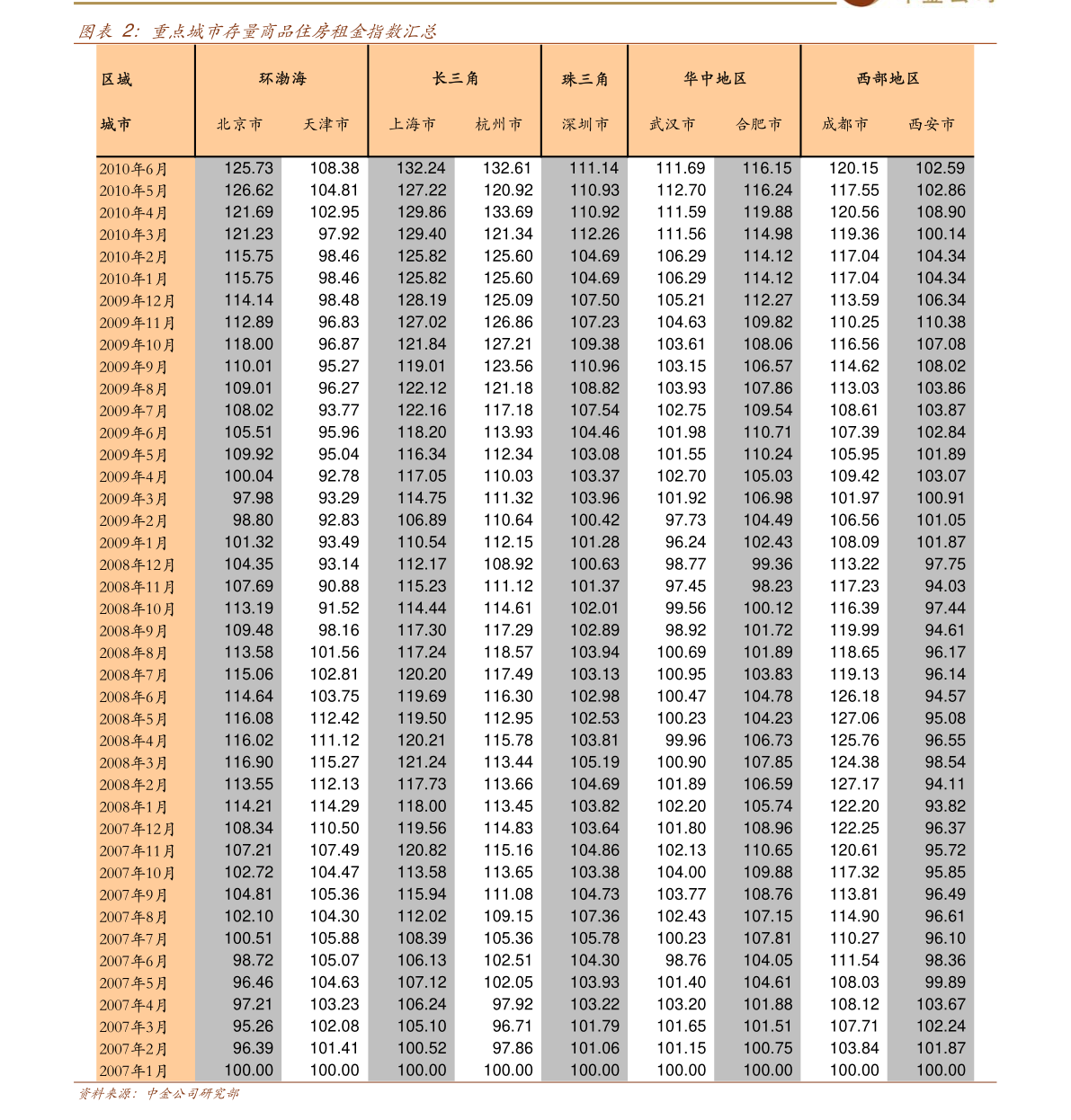Click the source note 资料来源 中金公司研究部
This screenshot has height=1120, width=1071.
(159, 1094)
